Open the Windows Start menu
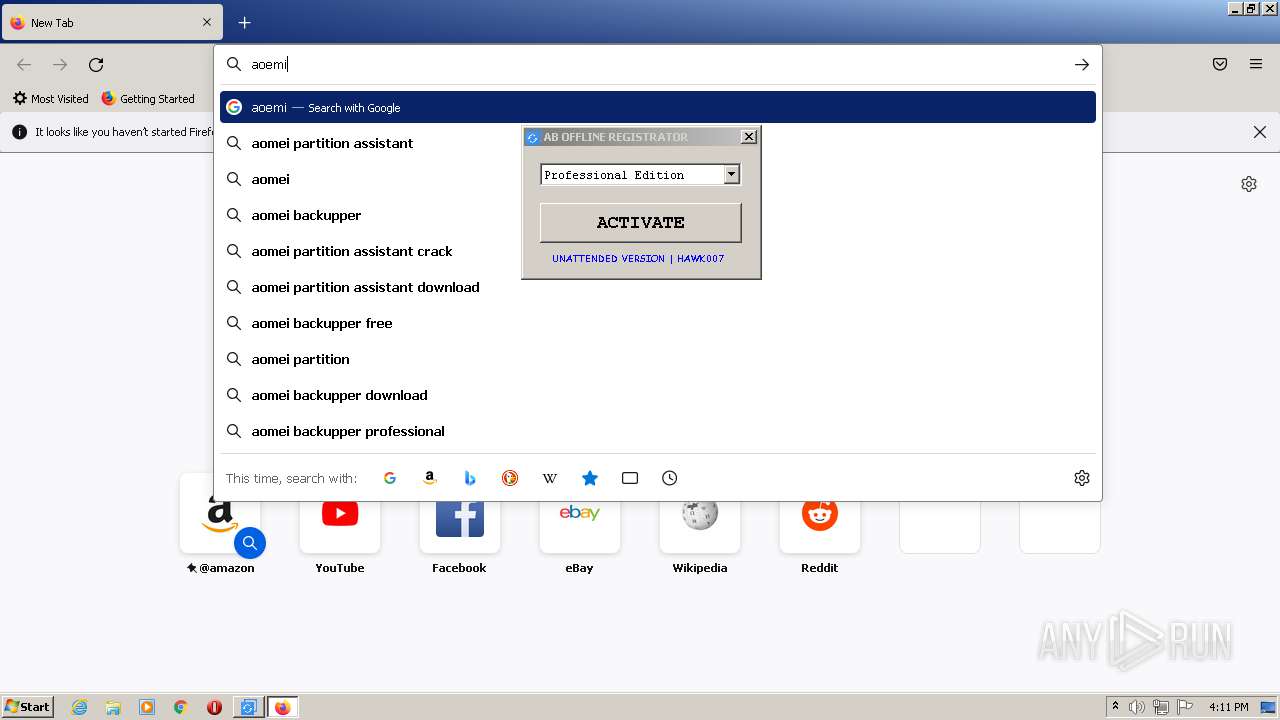 pos(27,707)
